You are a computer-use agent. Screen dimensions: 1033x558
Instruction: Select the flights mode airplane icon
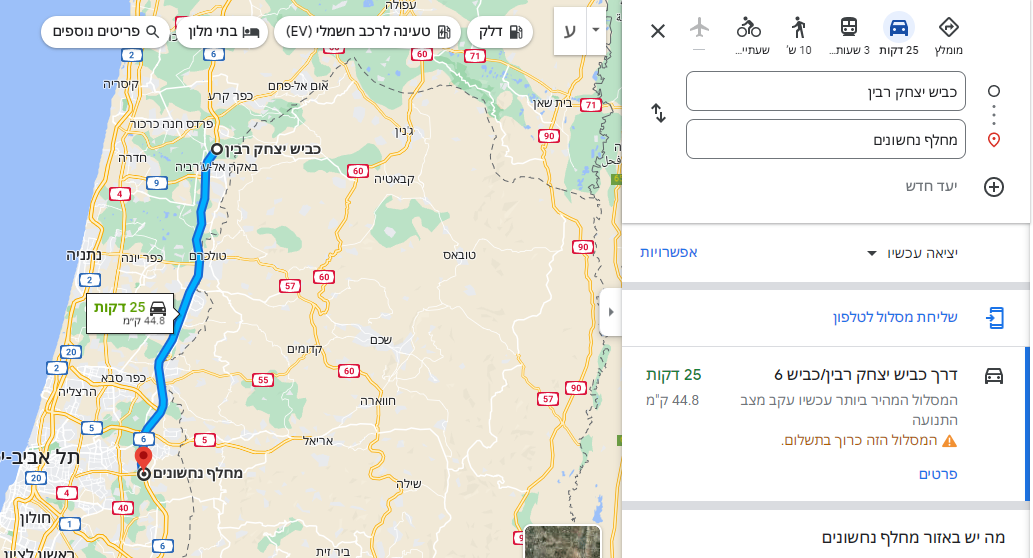699,28
